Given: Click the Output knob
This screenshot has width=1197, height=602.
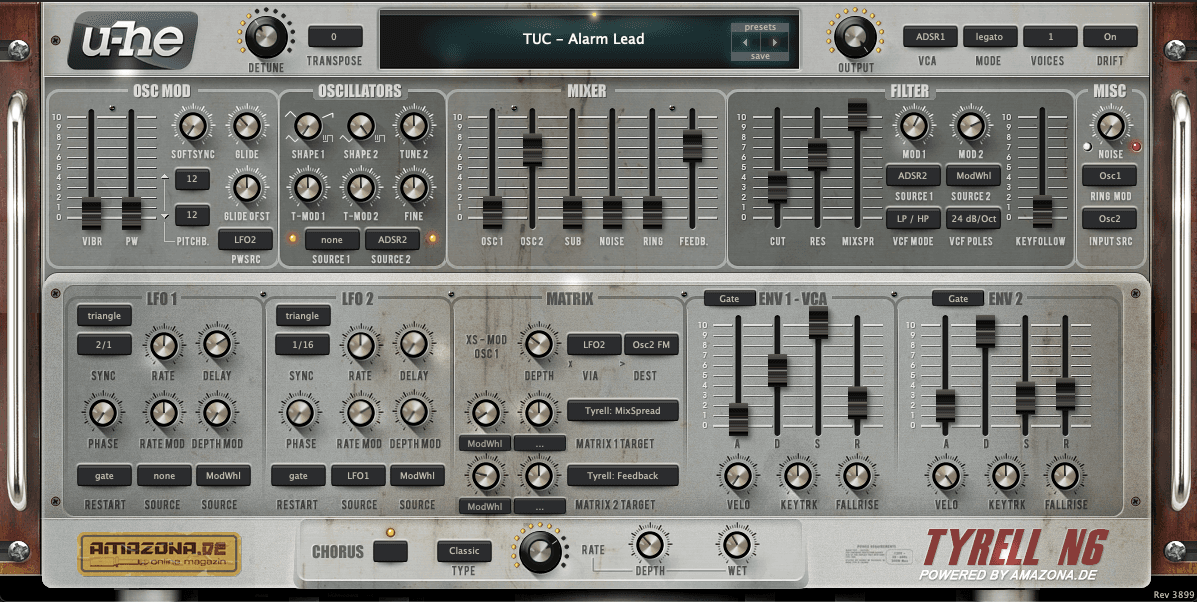Looking at the screenshot, I should pos(855,36).
